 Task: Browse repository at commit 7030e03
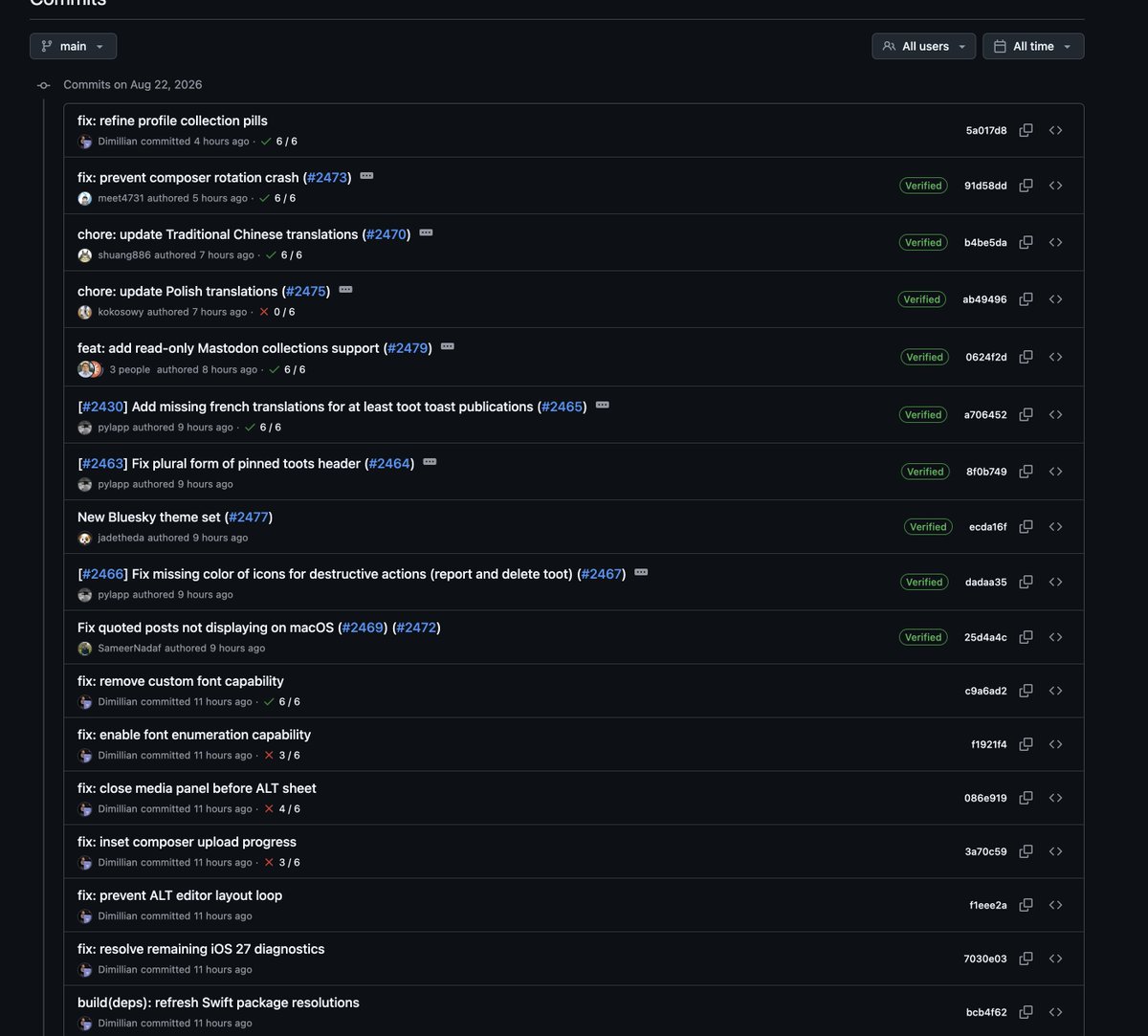click(x=1056, y=959)
